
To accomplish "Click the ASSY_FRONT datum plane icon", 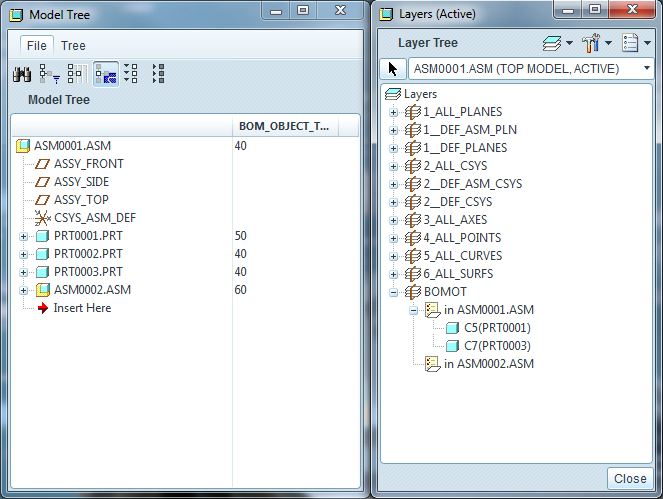I will click(42, 164).
